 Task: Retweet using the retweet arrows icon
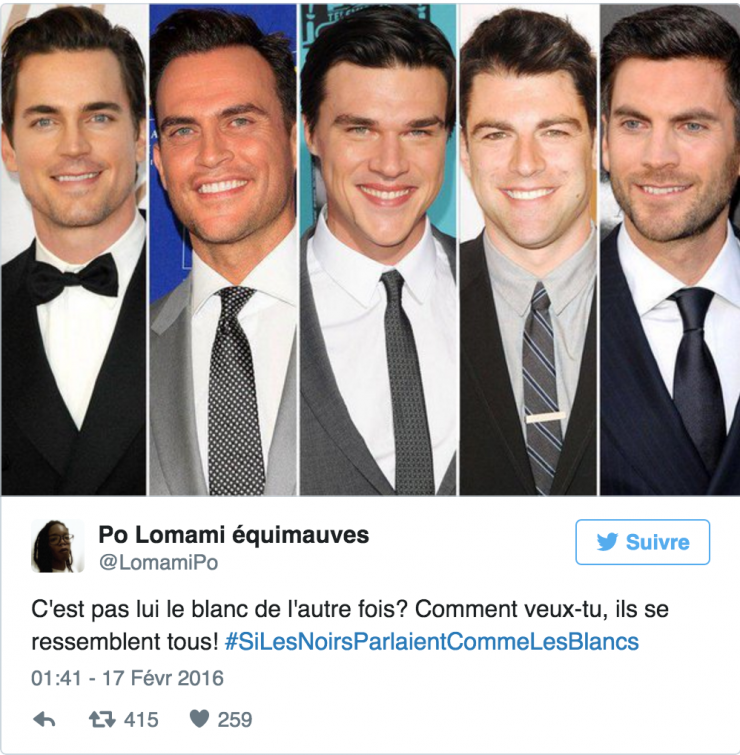102,720
